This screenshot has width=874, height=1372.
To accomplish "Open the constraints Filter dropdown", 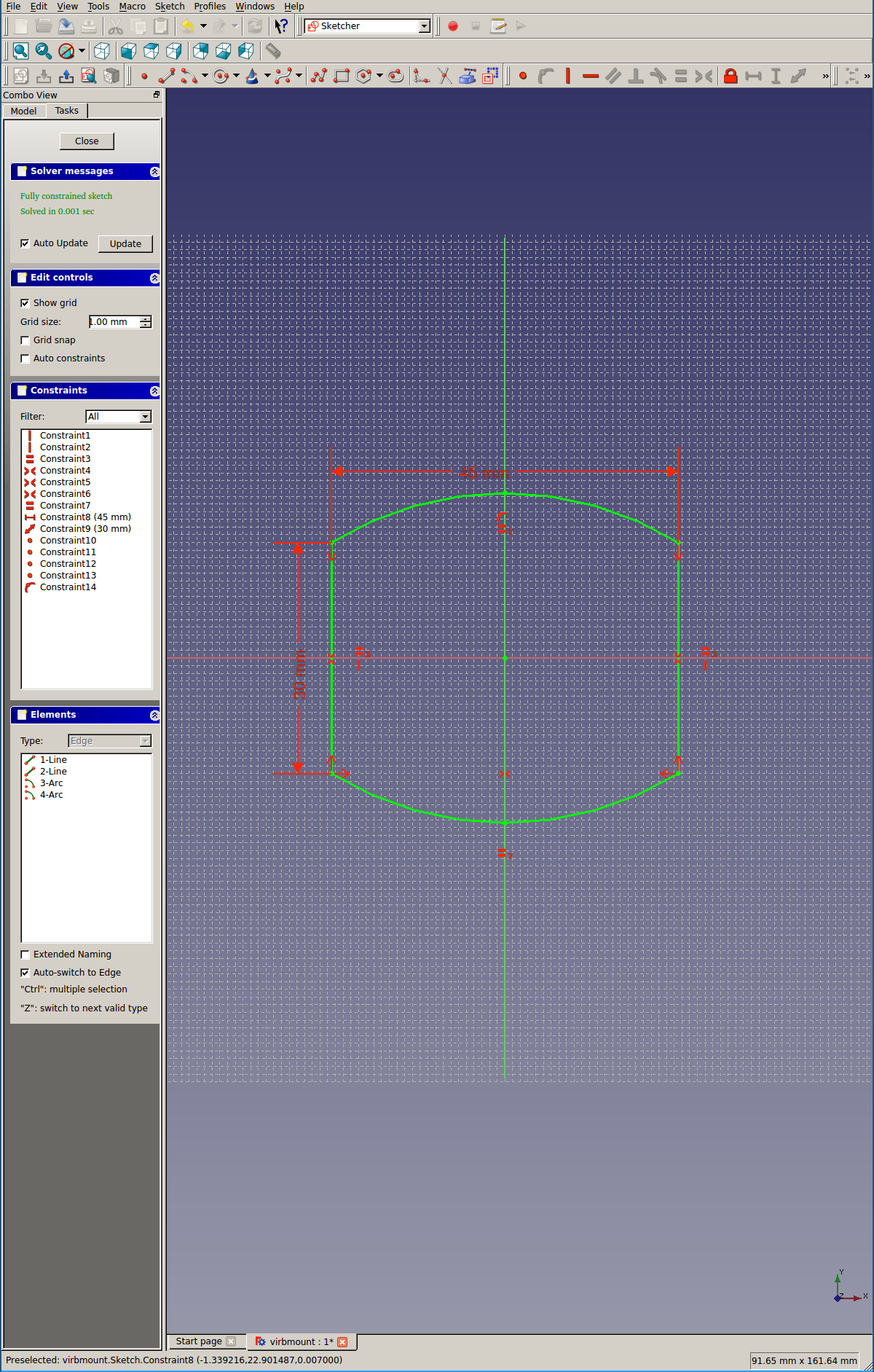I will (145, 417).
